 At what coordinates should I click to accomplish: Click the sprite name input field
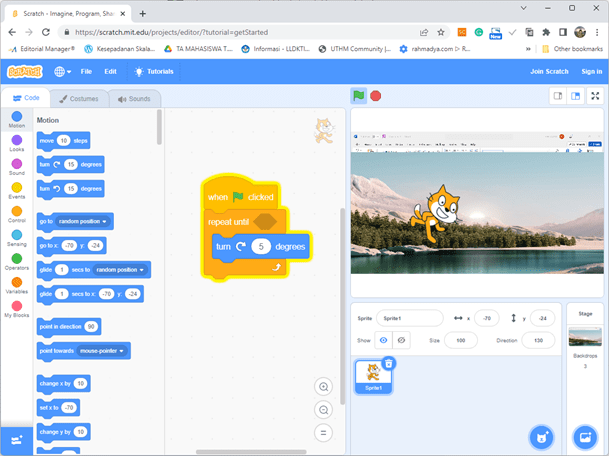[x=410, y=318]
